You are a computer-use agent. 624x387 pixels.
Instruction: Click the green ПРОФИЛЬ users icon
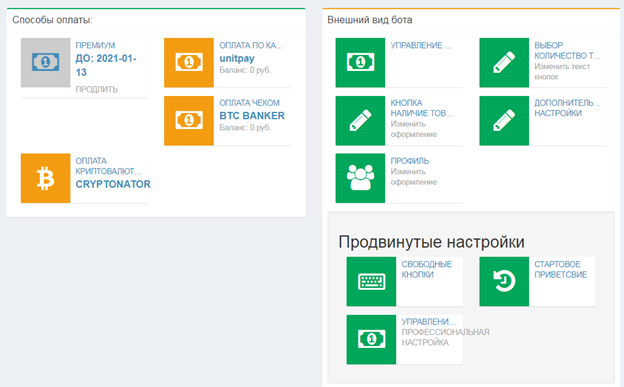click(360, 178)
